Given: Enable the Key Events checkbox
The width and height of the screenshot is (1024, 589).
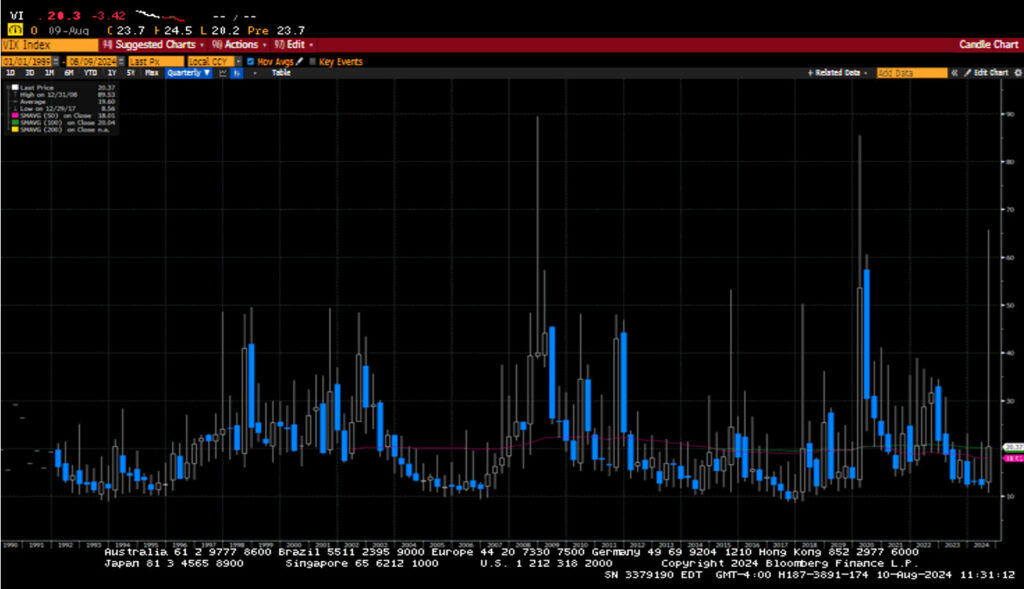Looking at the screenshot, I should [312, 62].
